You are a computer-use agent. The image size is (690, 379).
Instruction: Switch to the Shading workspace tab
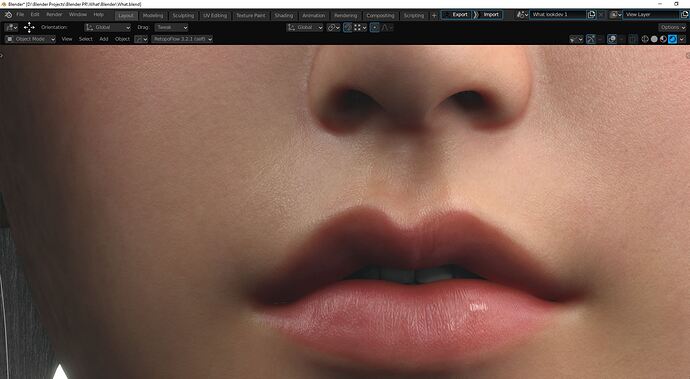(284, 15)
